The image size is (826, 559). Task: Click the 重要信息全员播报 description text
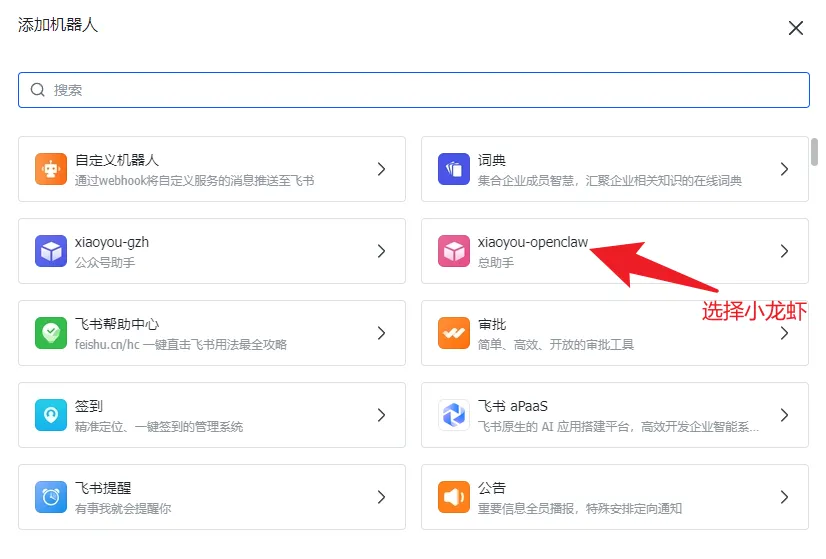579,508
